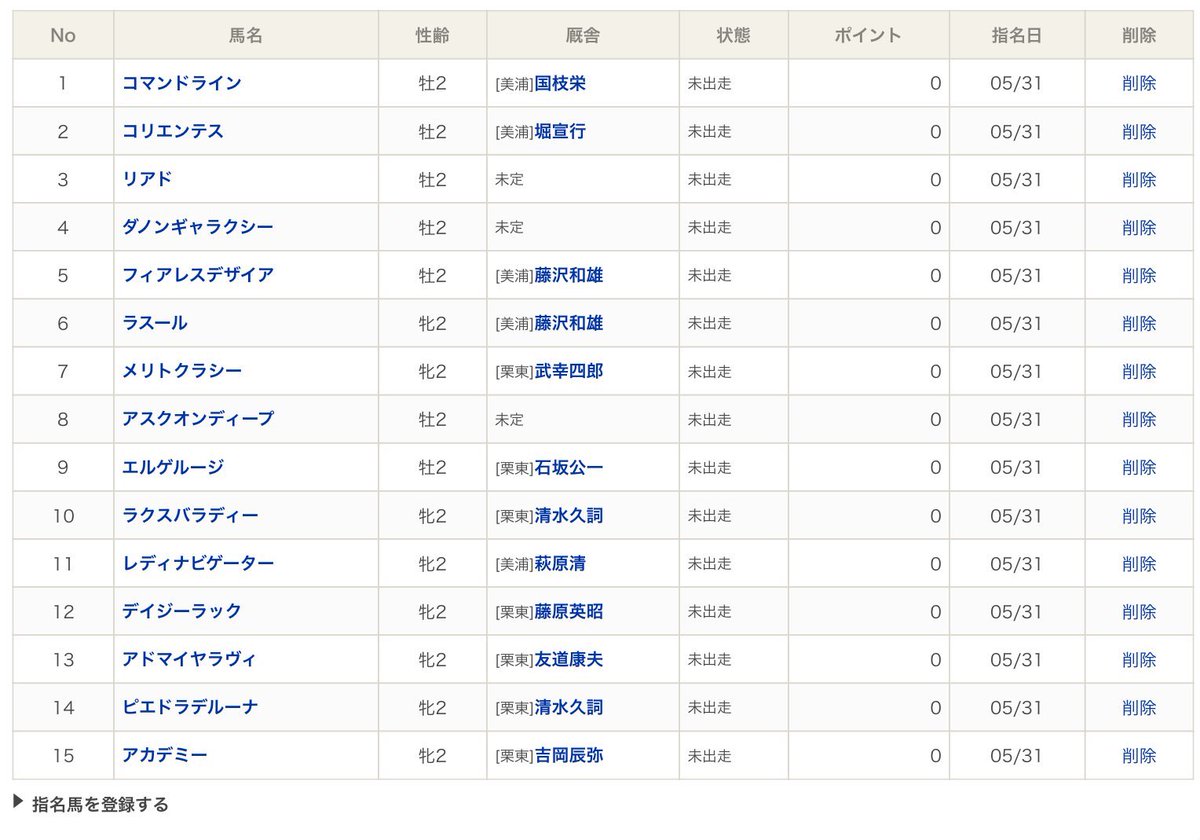1200x840 pixels.
Task: Delete コマンドライン with its 削除 link
Action: 1139,83
